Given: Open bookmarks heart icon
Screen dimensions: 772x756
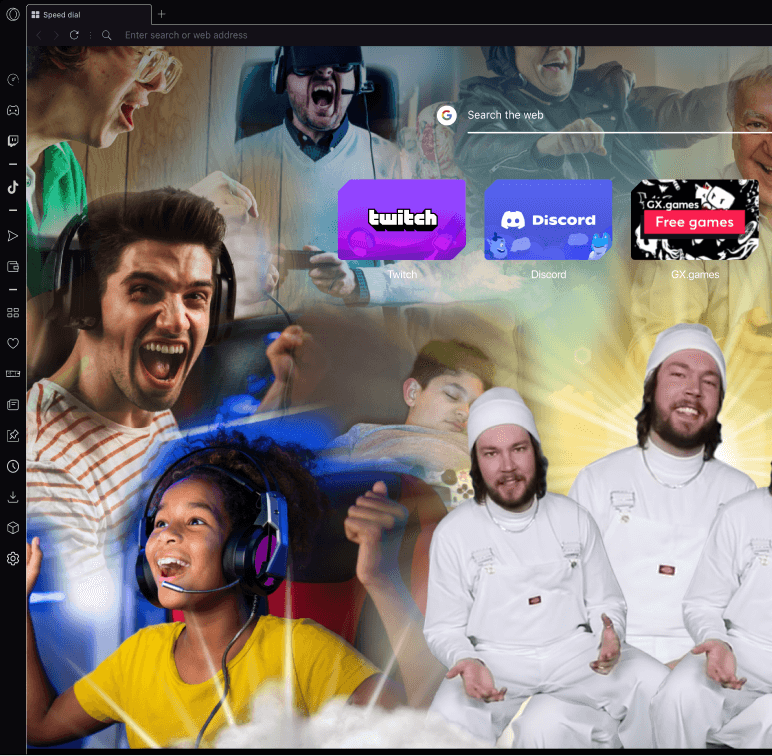Looking at the screenshot, I should point(13,343).
